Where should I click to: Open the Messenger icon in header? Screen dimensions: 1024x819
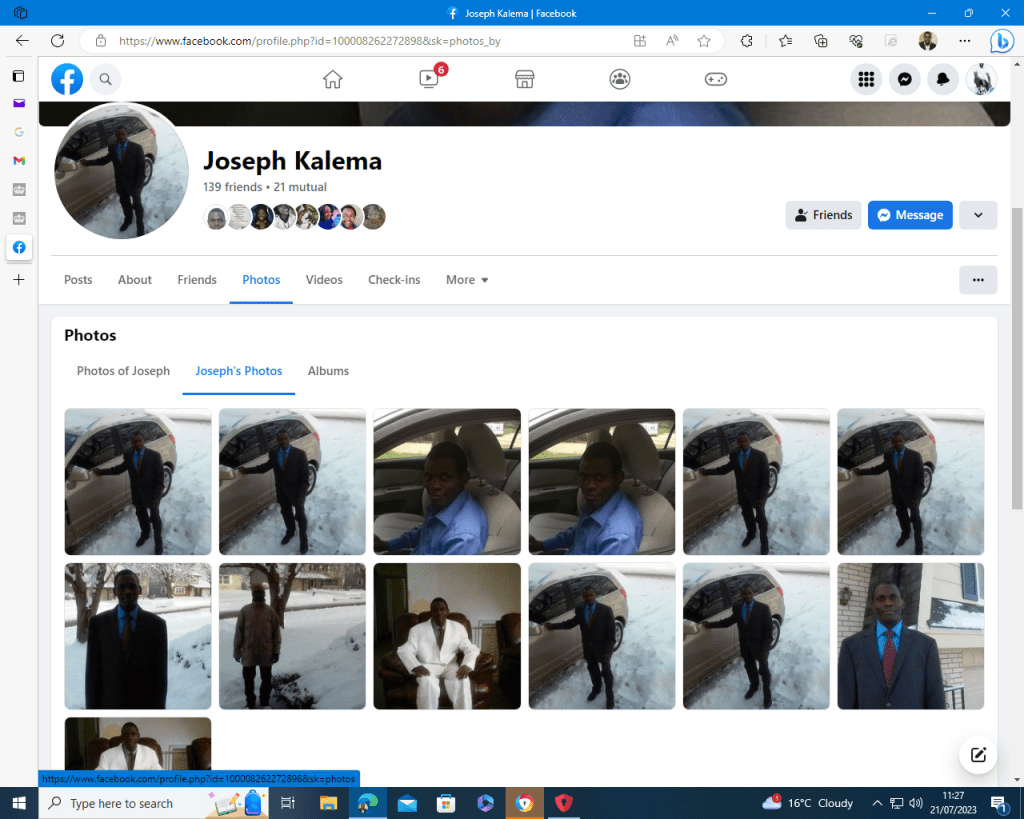[x=904, y=79]
